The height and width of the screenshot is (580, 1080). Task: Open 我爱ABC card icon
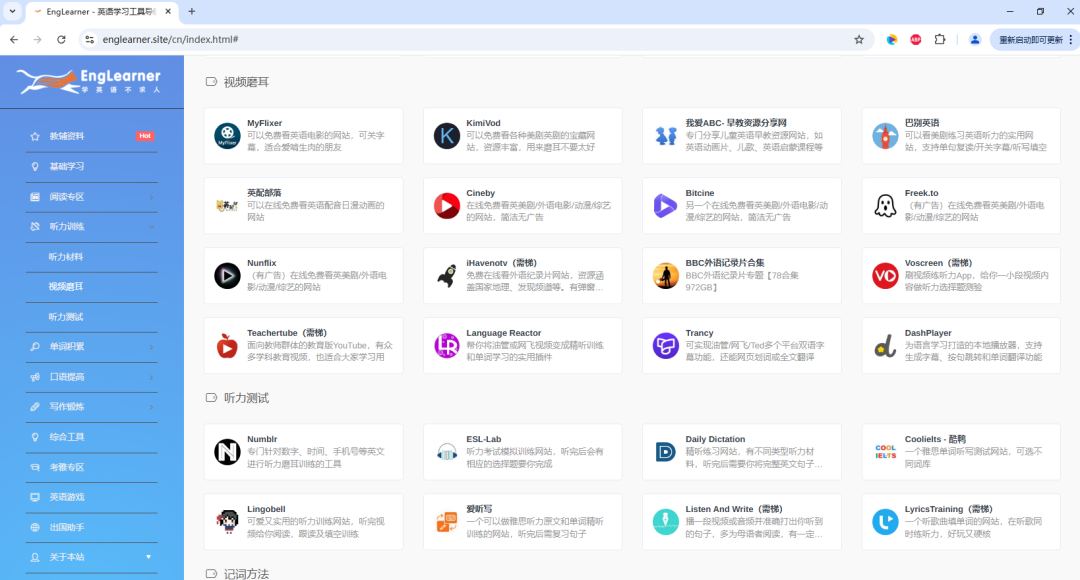tap(665, 136)
